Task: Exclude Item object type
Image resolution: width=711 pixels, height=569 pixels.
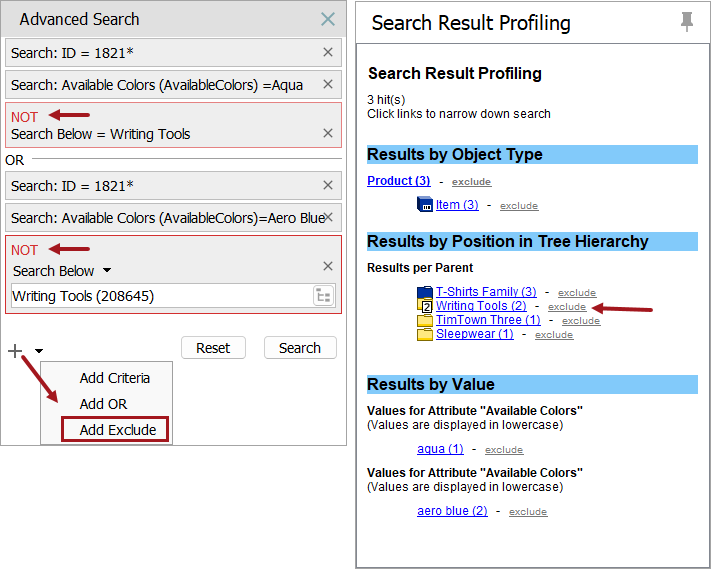Action: point(519,205)
